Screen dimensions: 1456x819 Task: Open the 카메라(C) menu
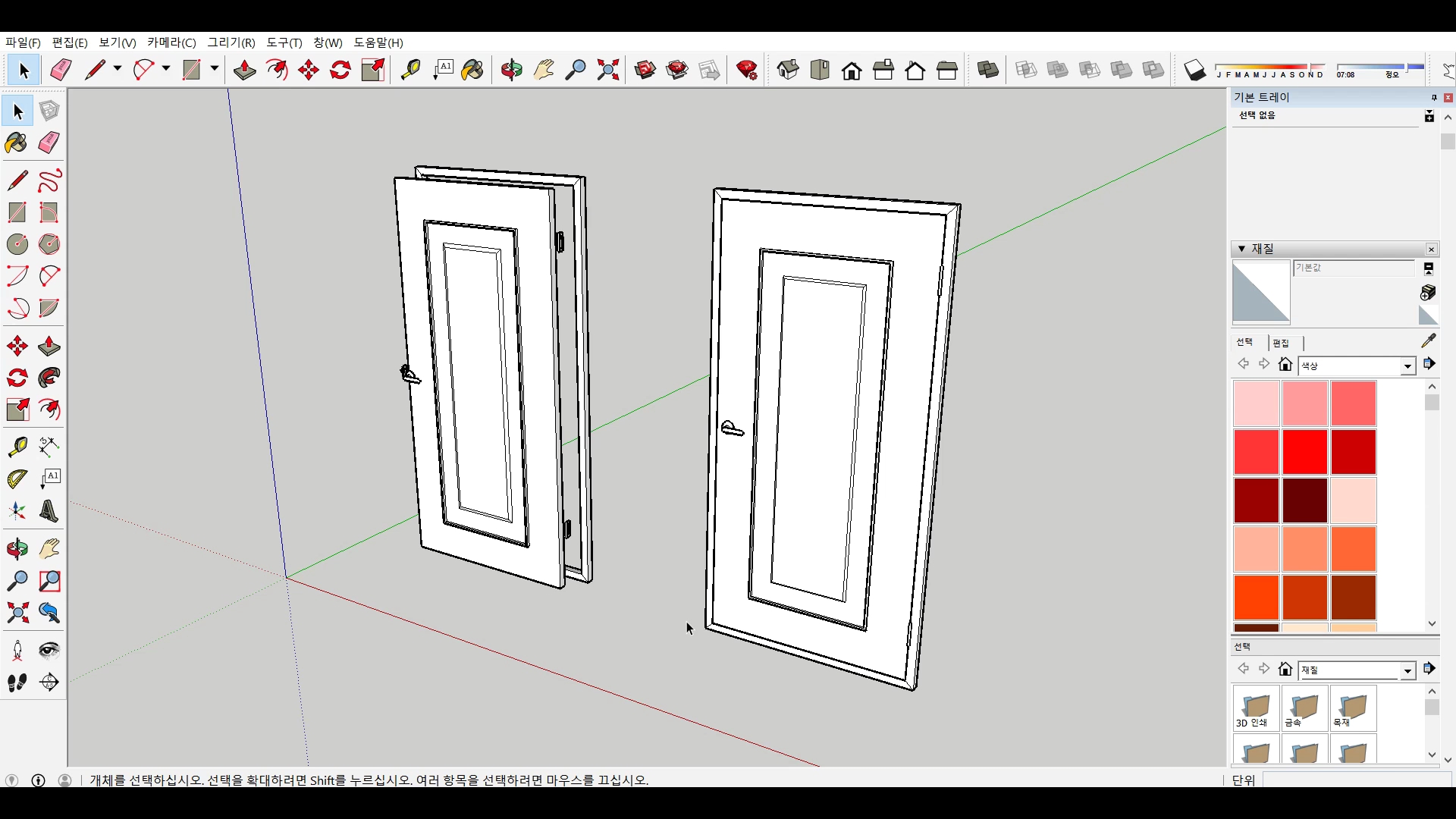coord(171,42)
